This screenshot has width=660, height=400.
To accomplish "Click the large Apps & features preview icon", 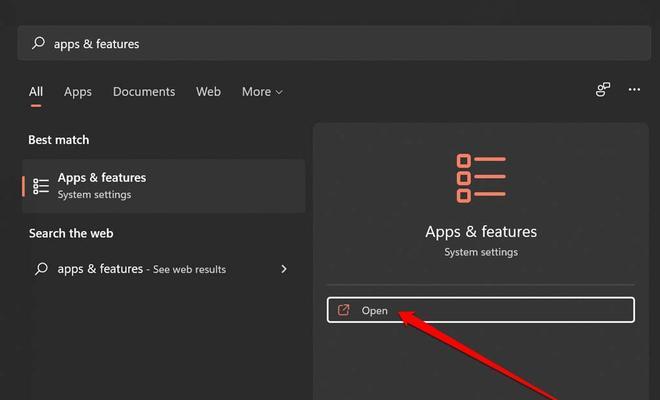I will (481, 178).
